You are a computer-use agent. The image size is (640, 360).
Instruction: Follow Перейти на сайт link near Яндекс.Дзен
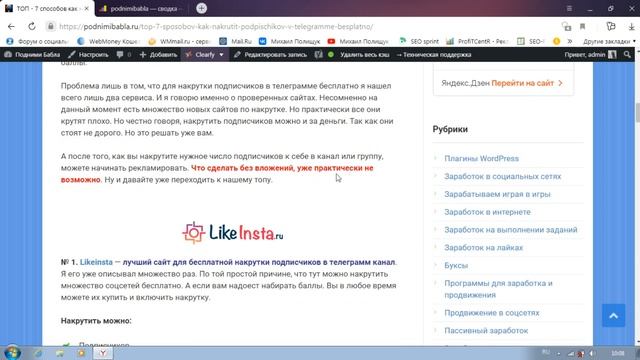(527, 83)
